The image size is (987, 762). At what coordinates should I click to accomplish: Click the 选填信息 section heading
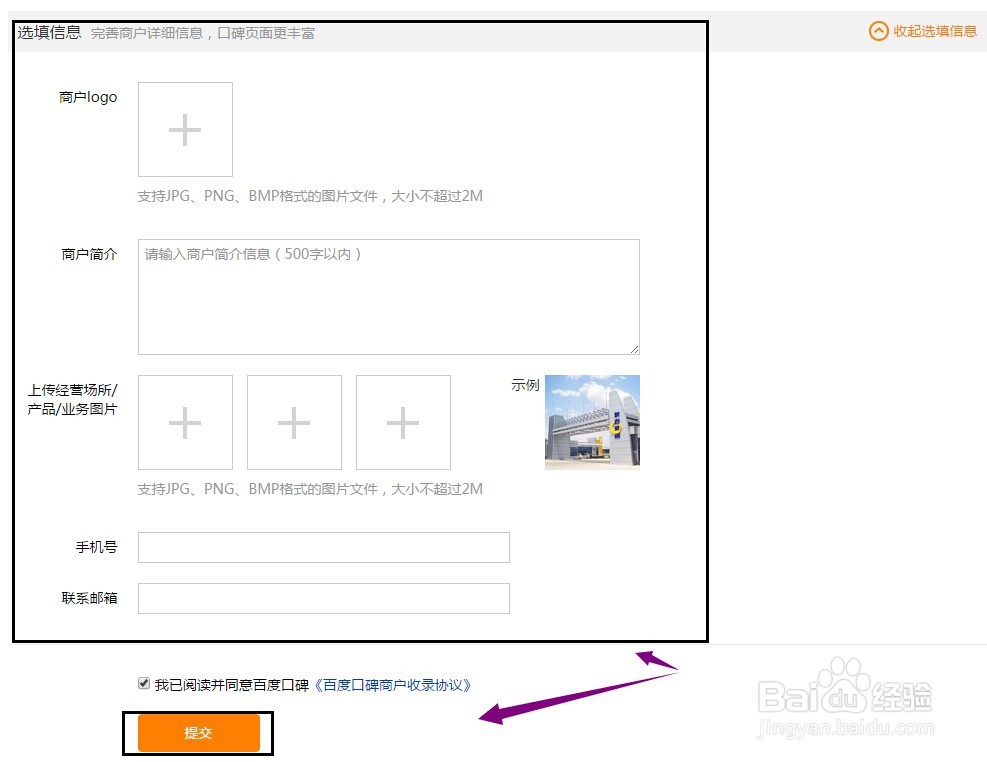[x=49, y=32]
